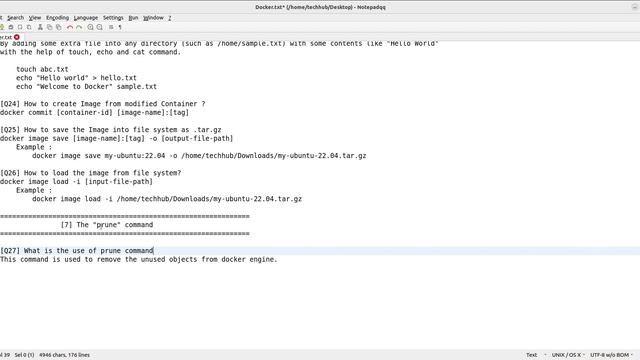
Task: Click the docker image save my-ubuntu:22.04 example line
Action: coord(199,156)
